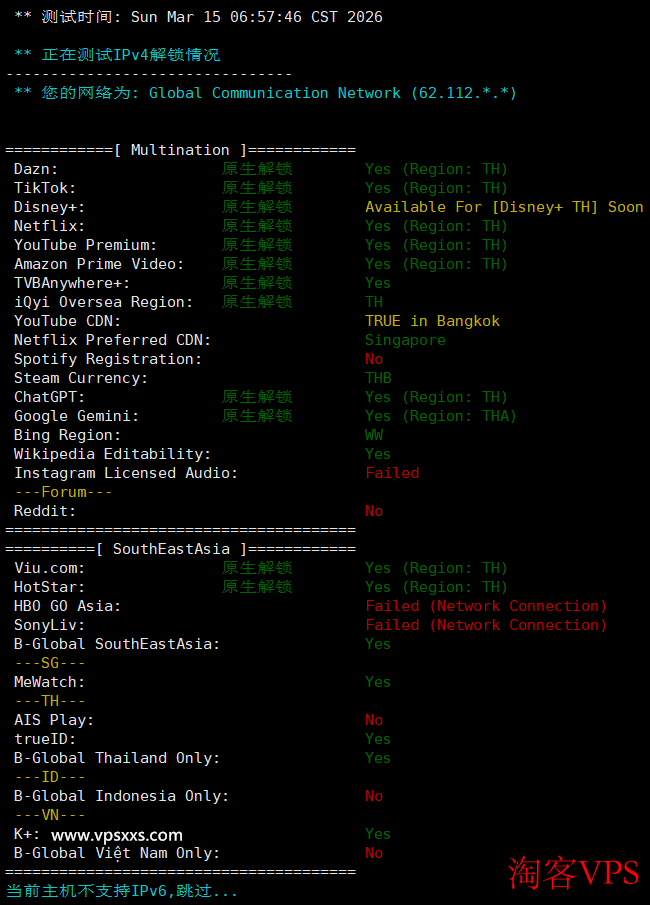Click the Dazn service label
Screen dimensions: 650x905
(x=36, y=169)
